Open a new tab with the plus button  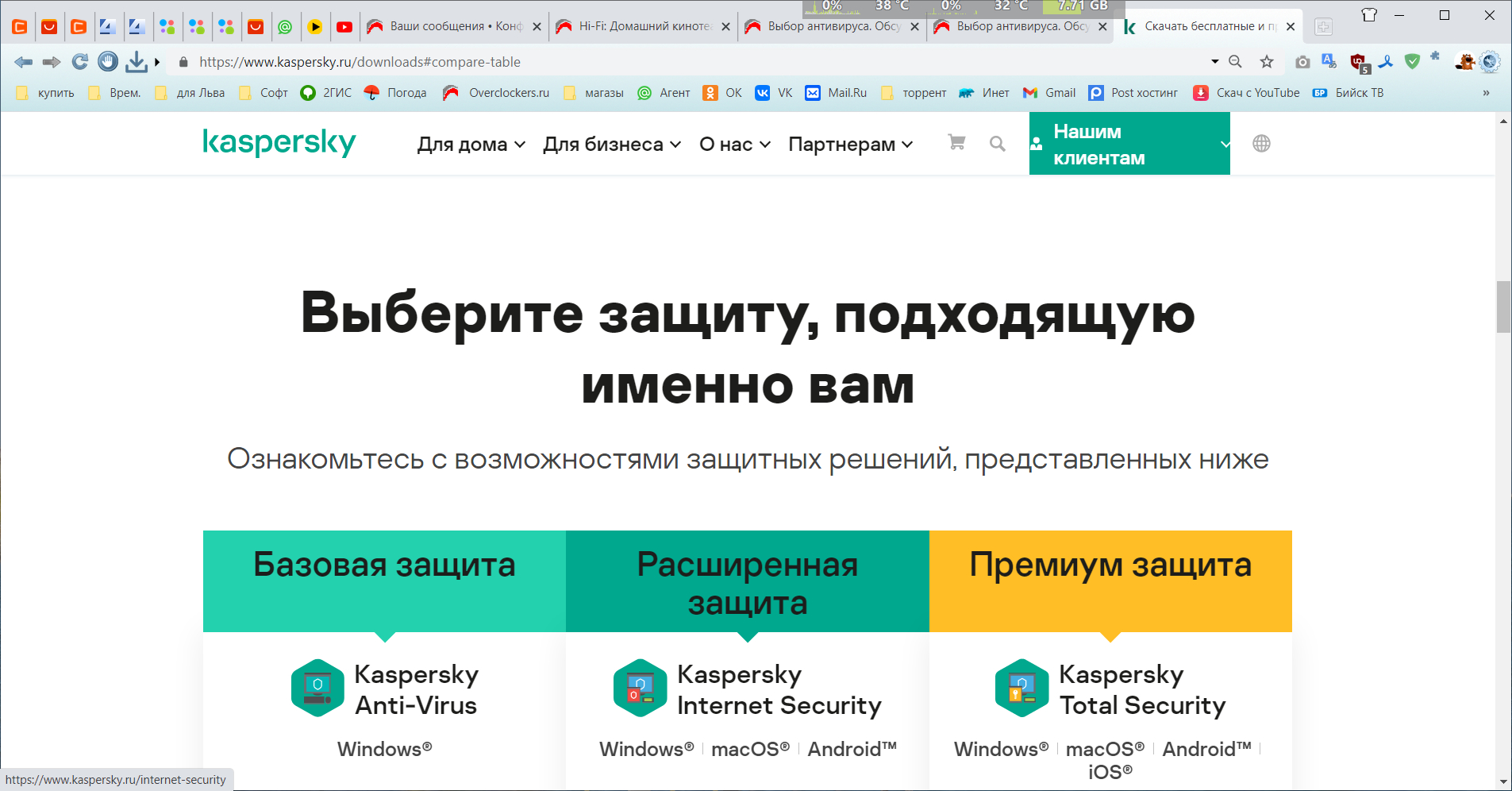(x=1323, y=27)
